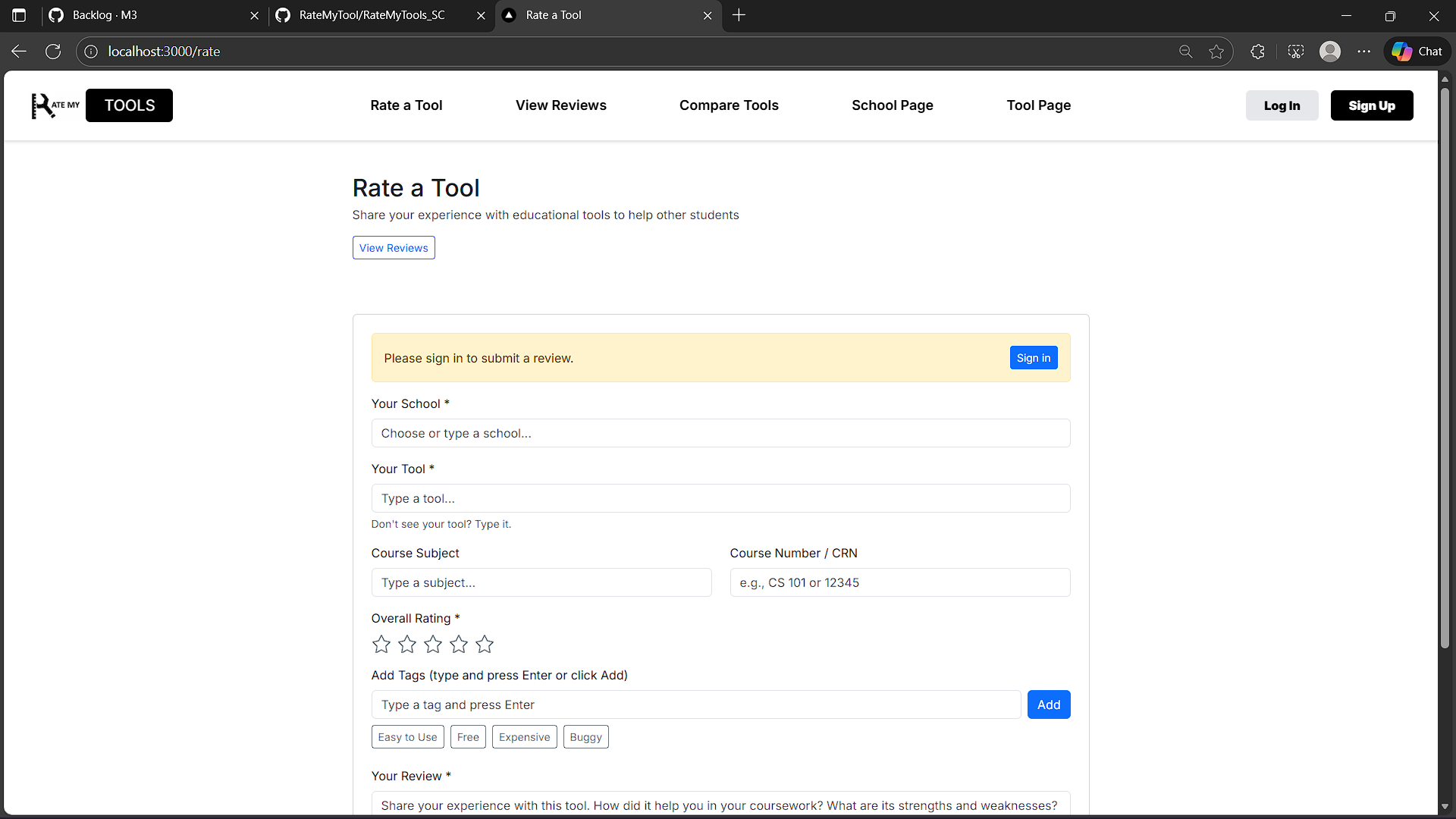Click the first rating star
The height and width of the screenshot is (819, 1456).
click(381, 645)
